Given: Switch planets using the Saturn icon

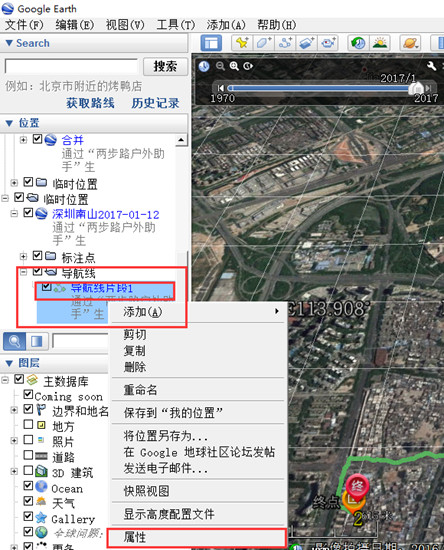Looking at the screenshot, I should click(410, 43).
